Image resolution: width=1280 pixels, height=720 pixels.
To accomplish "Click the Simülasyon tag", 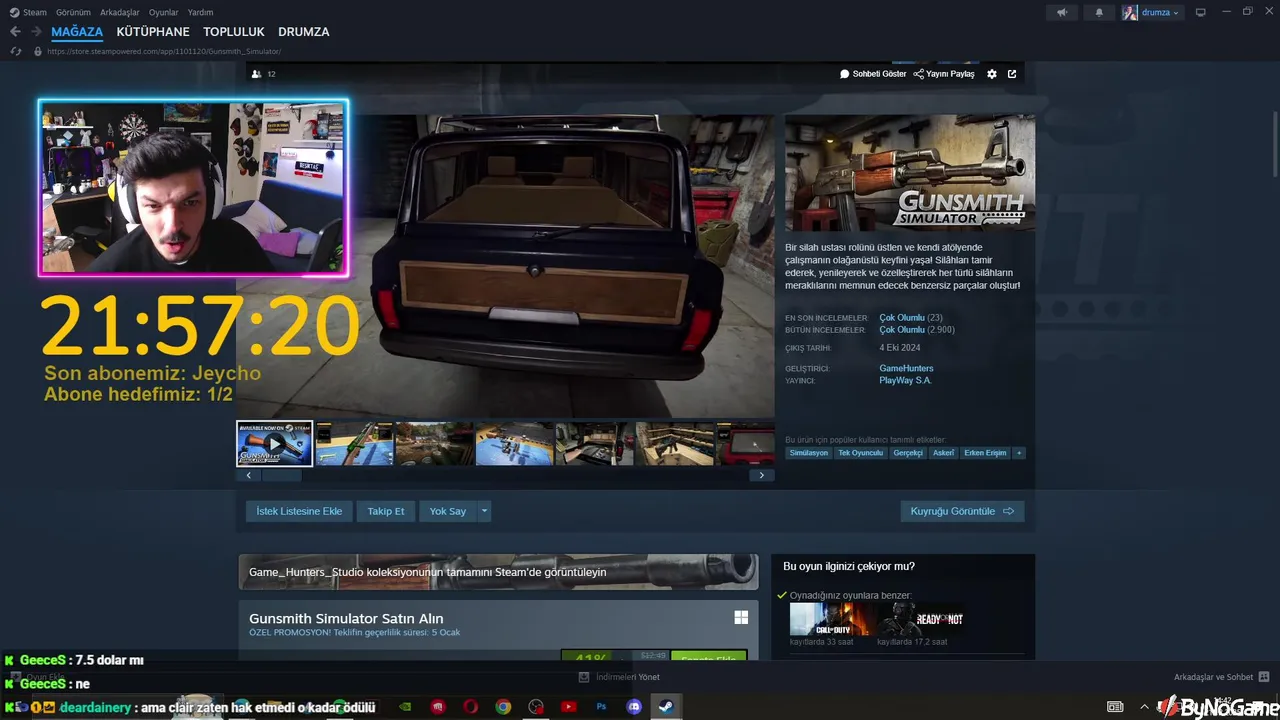I will tap(809, 453).
